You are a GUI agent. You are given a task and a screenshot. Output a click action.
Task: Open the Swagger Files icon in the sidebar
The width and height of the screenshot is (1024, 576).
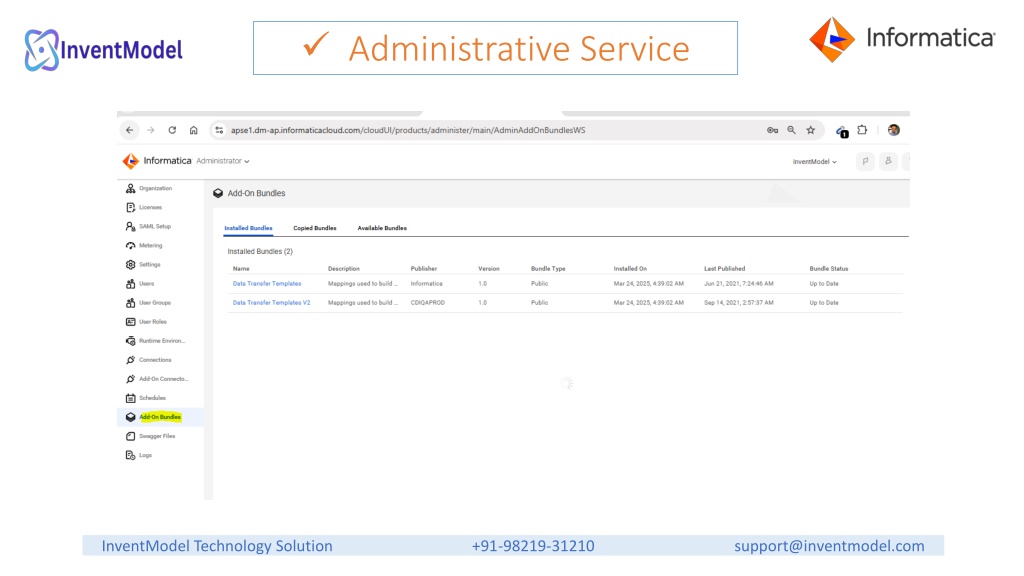click(x=131, y=436)
